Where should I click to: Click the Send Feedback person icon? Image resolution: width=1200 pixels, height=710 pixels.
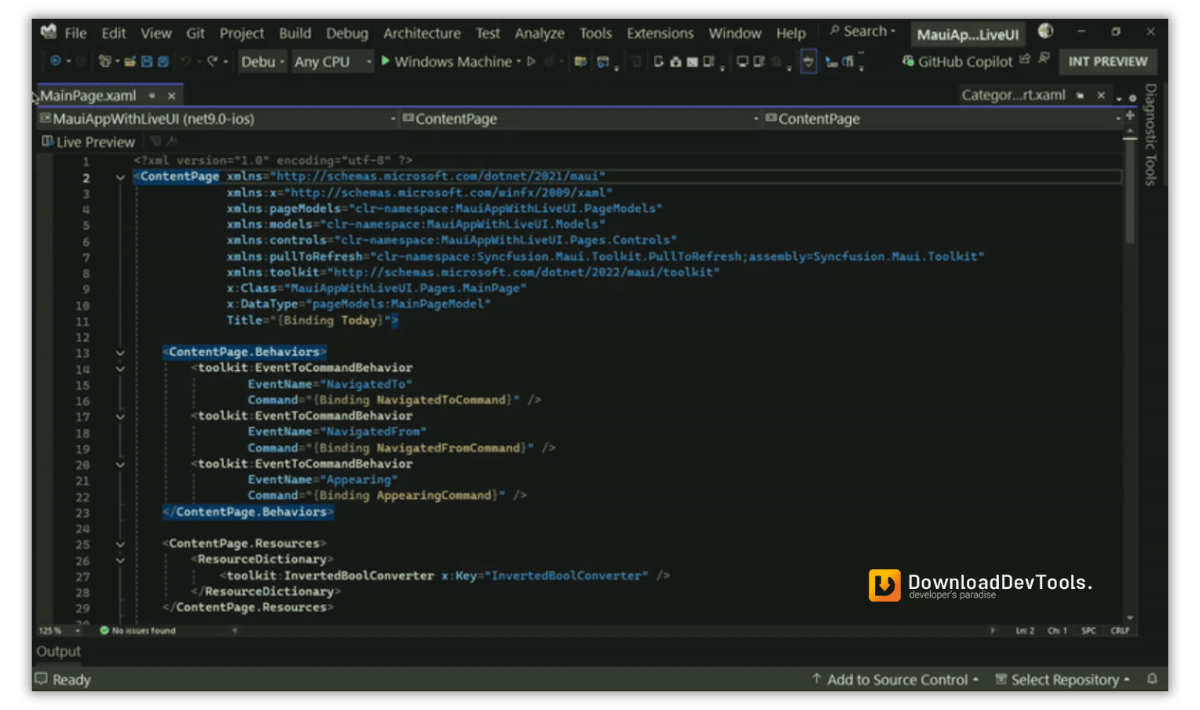coord(1044,60)
